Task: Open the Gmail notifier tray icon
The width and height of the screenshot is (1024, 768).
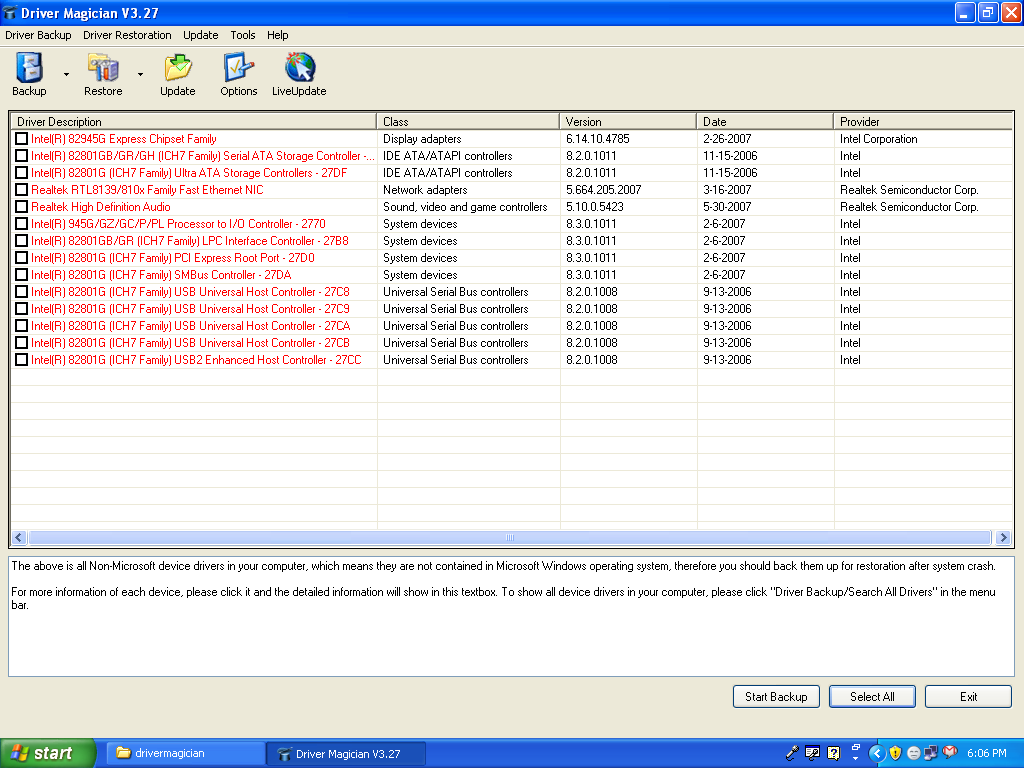Action: pos(950,753)
